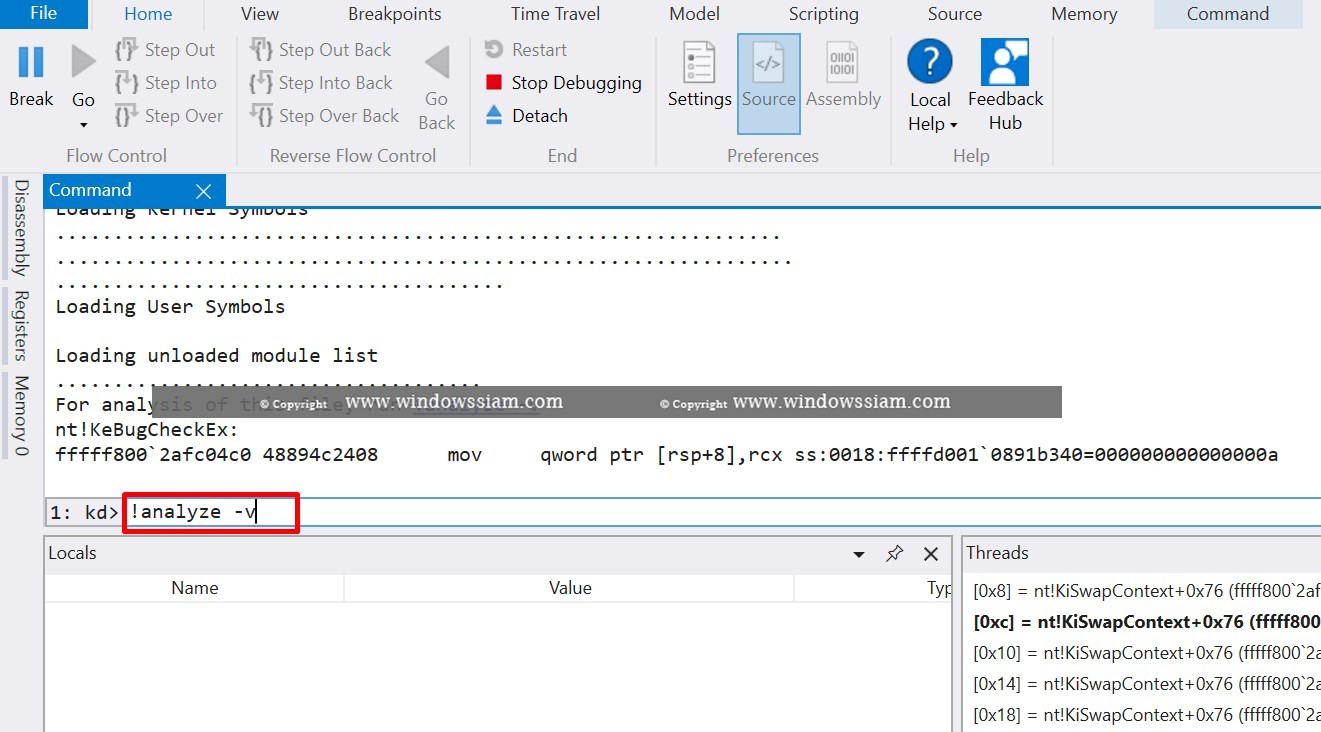Open the Locals panel options dropdown

point(859,554)
